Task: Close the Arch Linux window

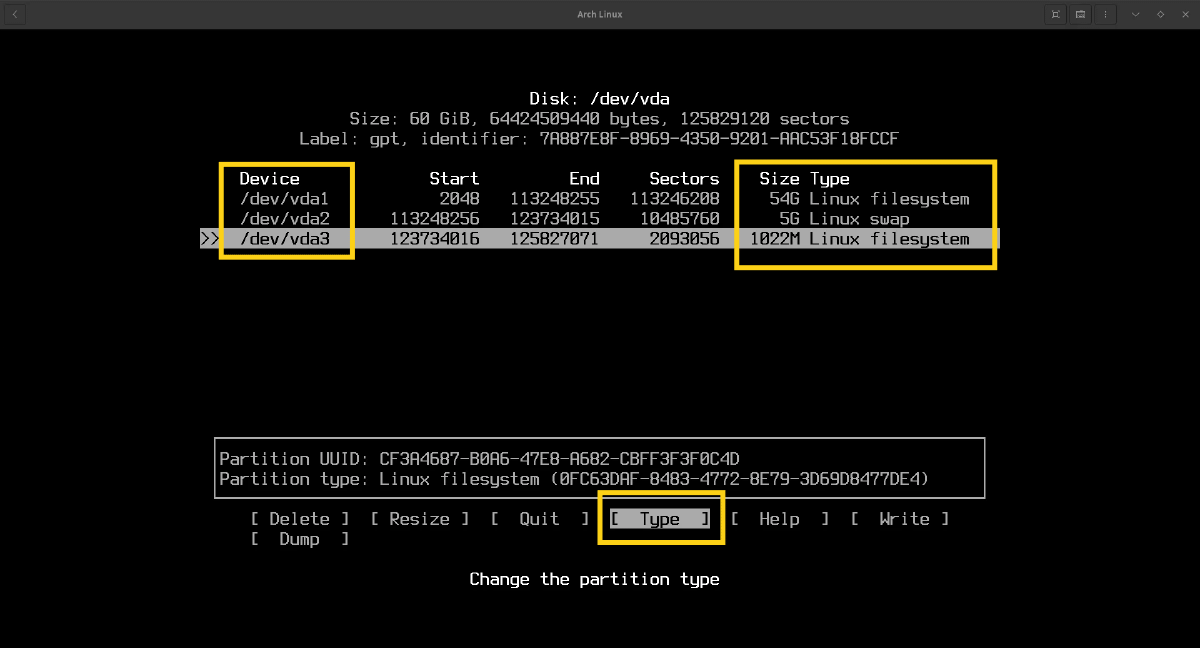Action: point(1184,14)
